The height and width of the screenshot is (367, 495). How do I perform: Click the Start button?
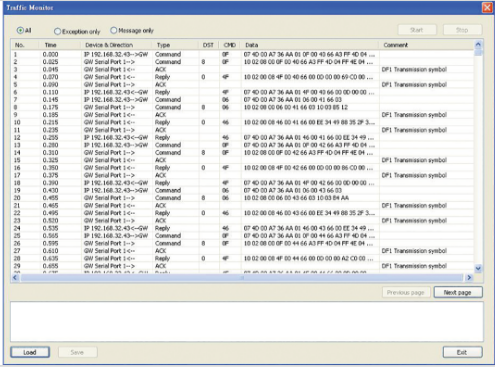point(417,30)
